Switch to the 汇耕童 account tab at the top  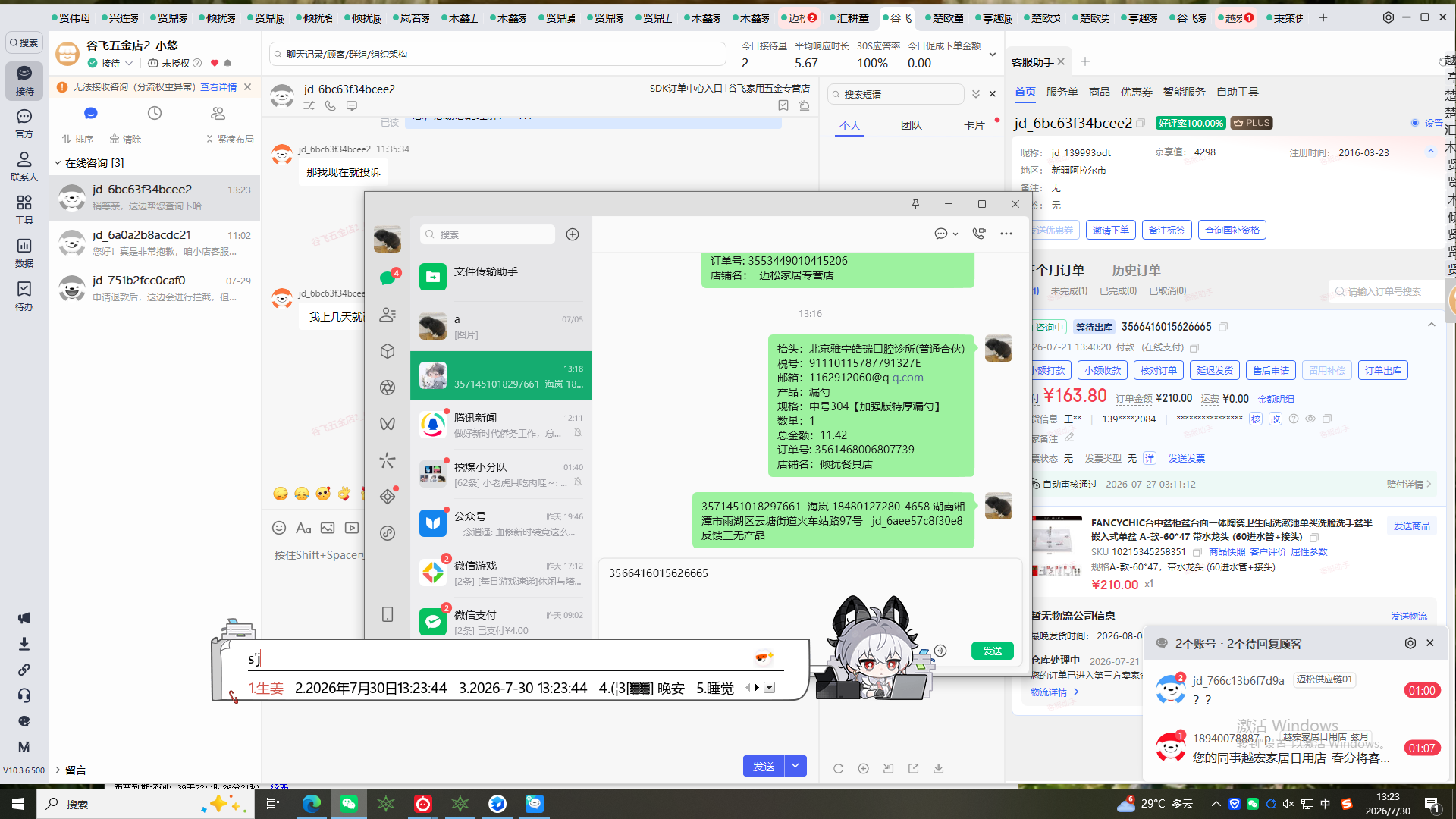849,17
